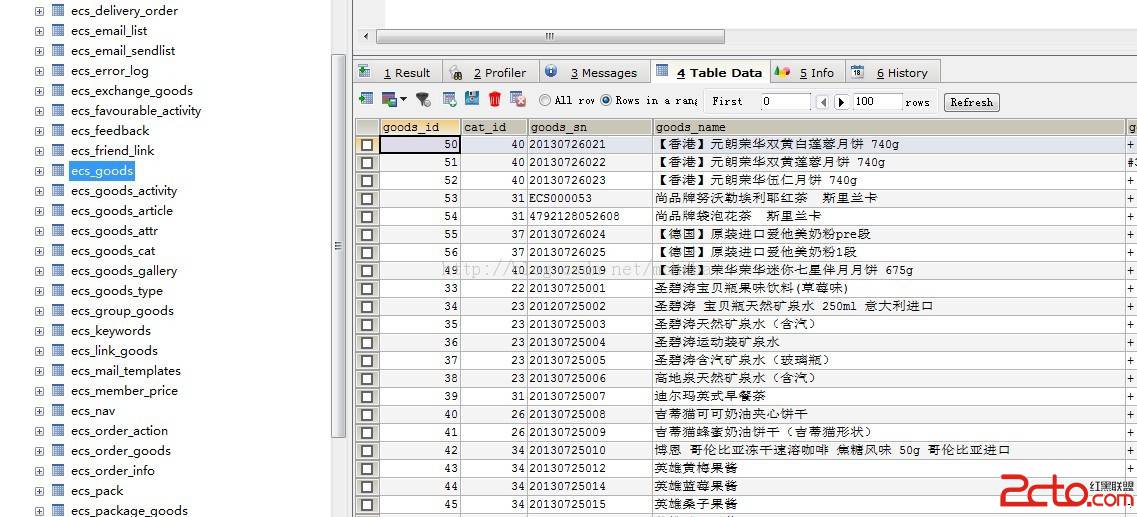Click the left arrow of the horizontal scrollbar
1137x517 pixels.
(x=365, y=36)
